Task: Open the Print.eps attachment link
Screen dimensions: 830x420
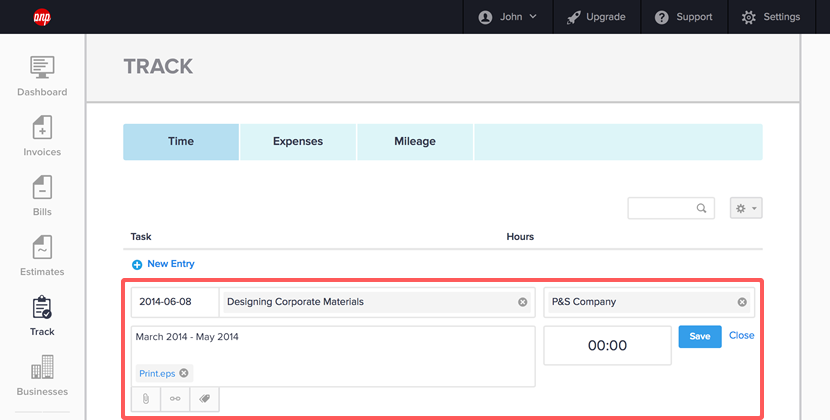Action: pyautogui.click(x=157, y=373)
